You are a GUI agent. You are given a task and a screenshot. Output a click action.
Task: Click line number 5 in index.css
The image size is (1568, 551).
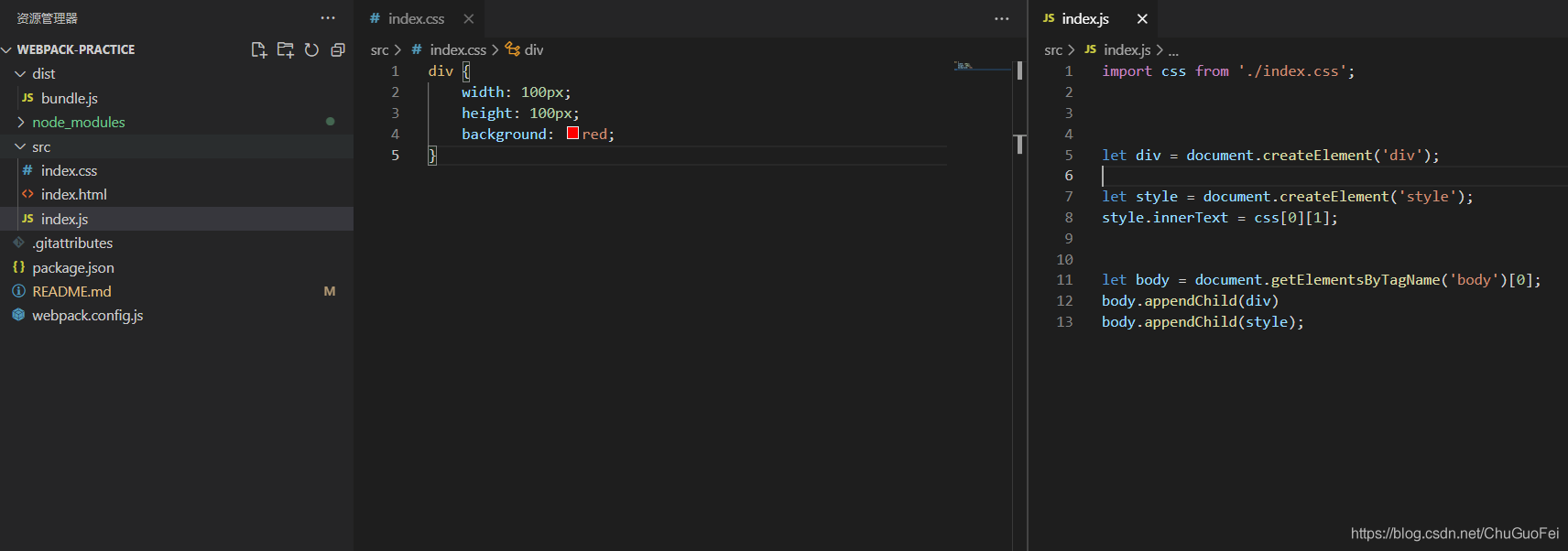point(395,155)
